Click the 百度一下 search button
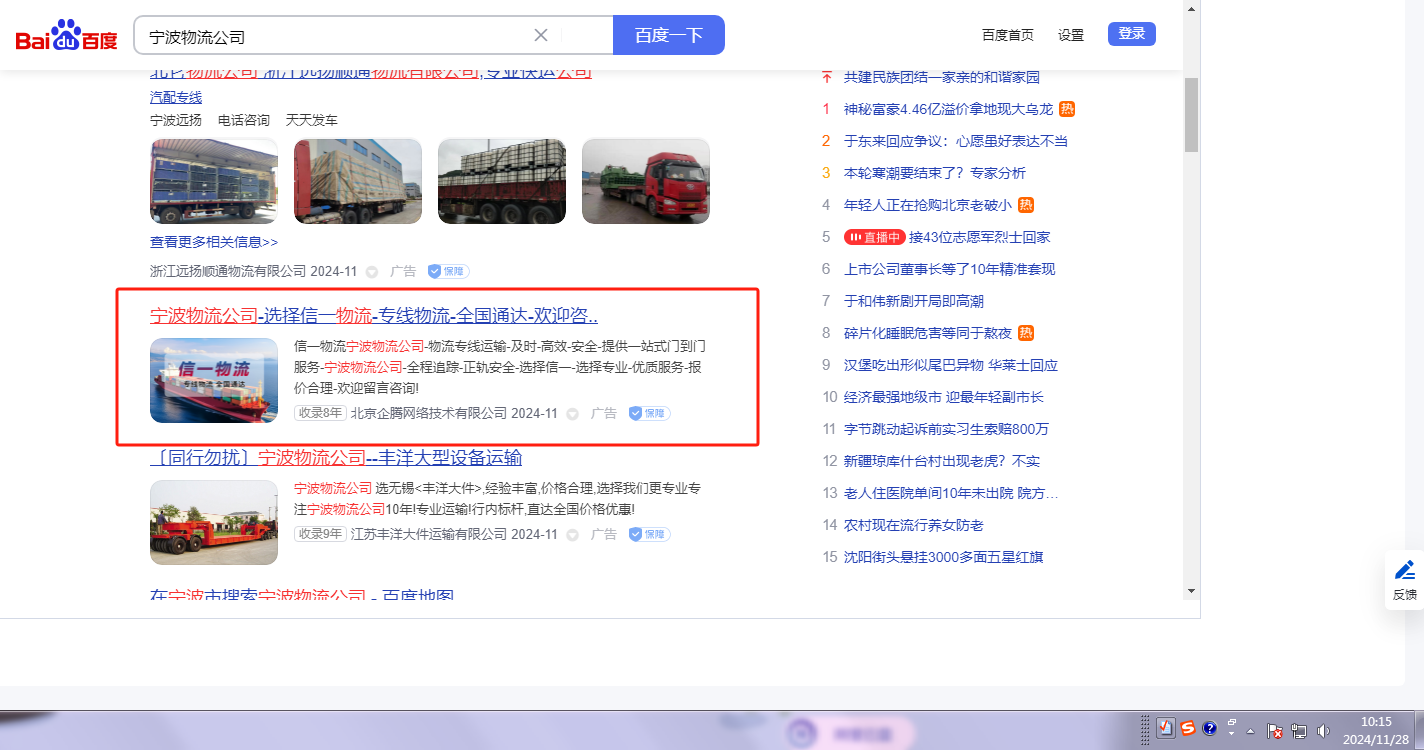This screenshot has height=750, width=1424. tap(669, 35)
